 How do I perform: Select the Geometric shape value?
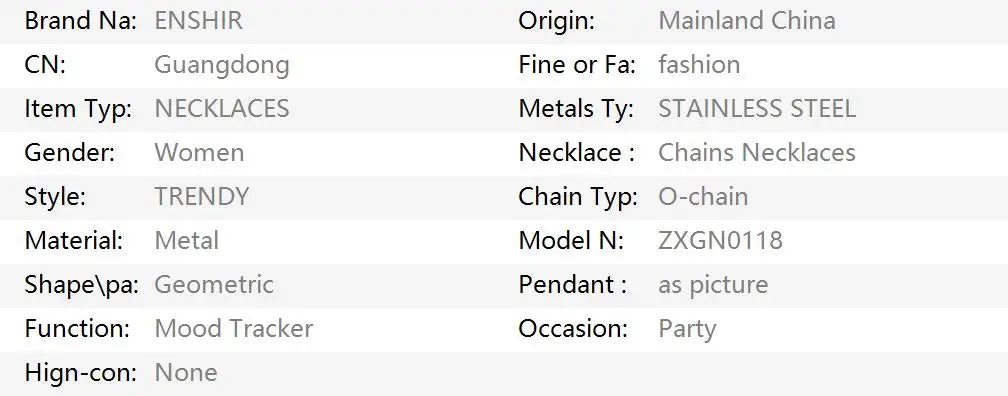(x=214, y=284)
